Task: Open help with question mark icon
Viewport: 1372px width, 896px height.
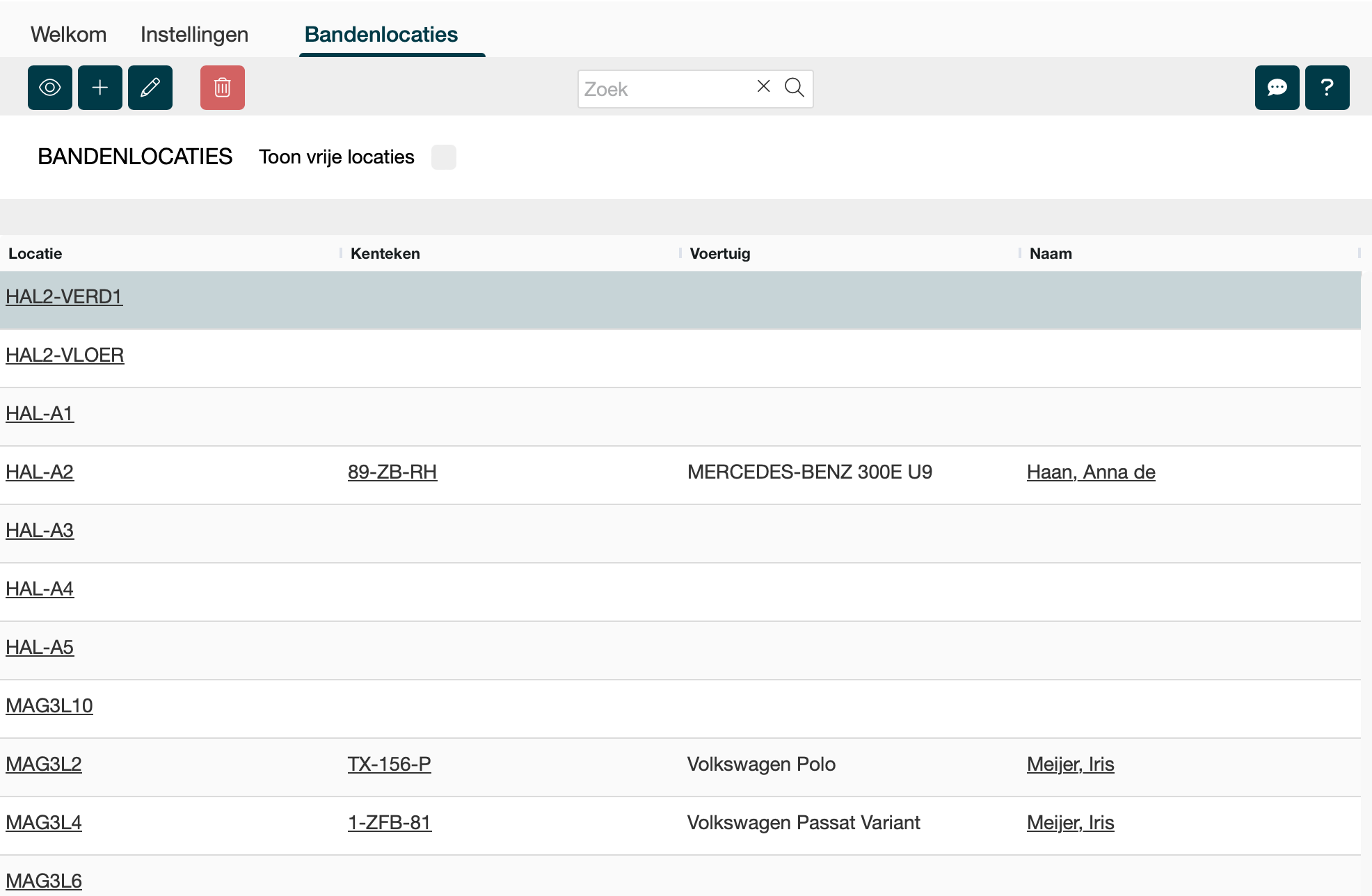Action: 1327,88
